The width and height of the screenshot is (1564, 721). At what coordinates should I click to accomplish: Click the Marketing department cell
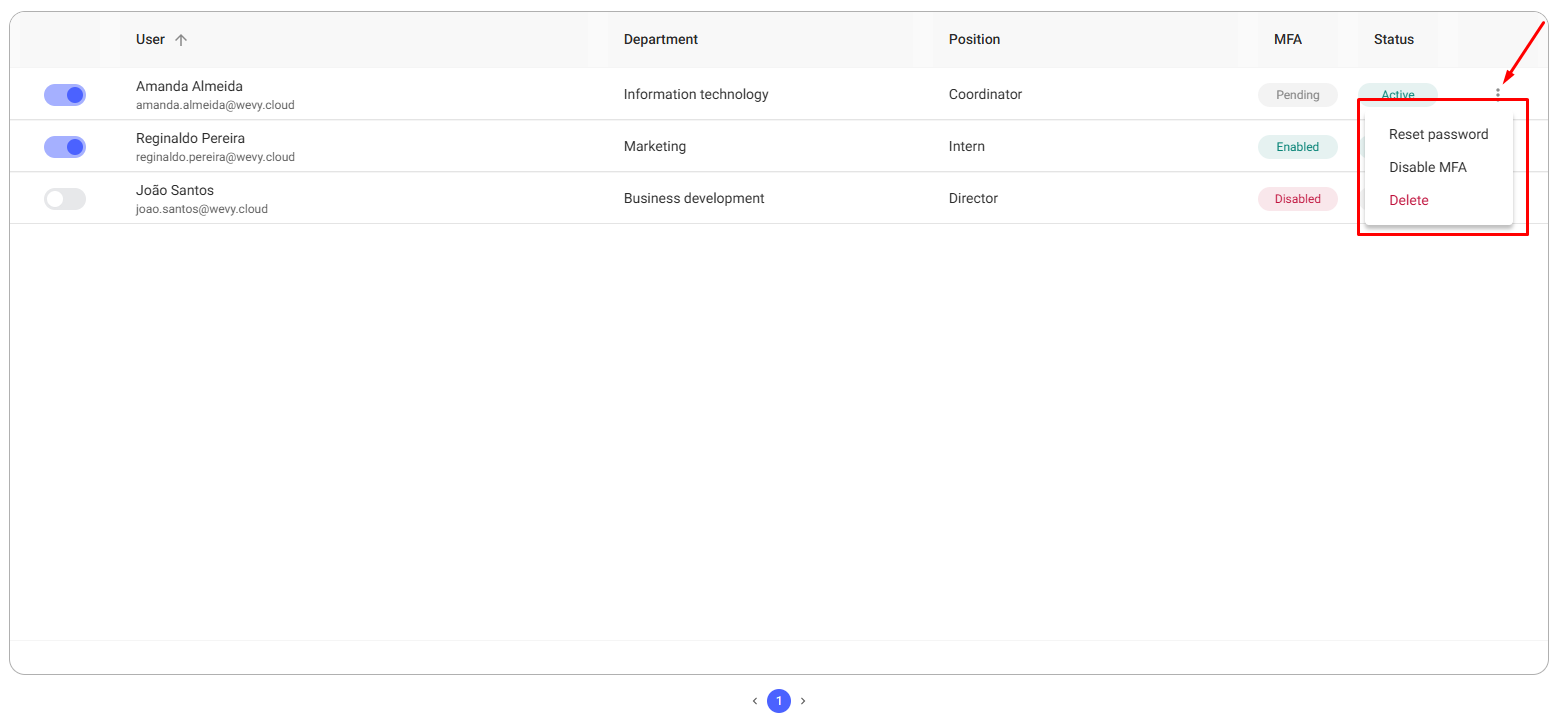655,146
